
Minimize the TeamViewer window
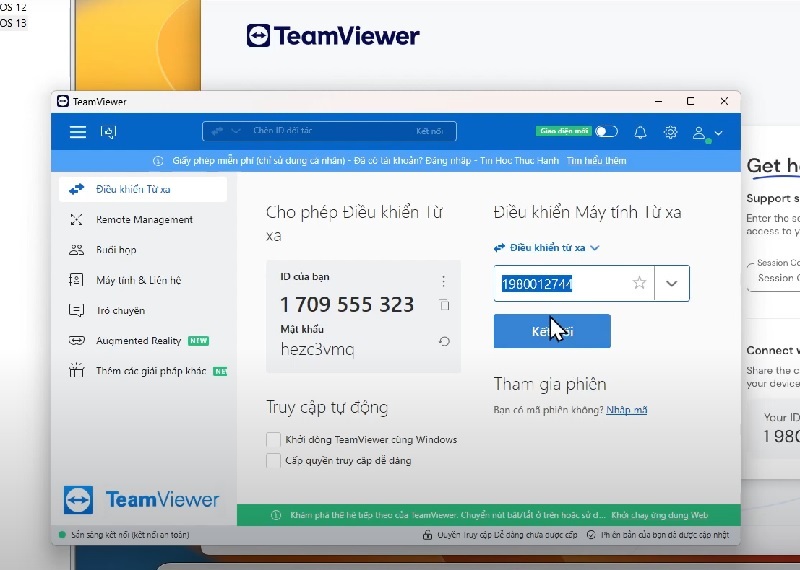click(659, 101)
